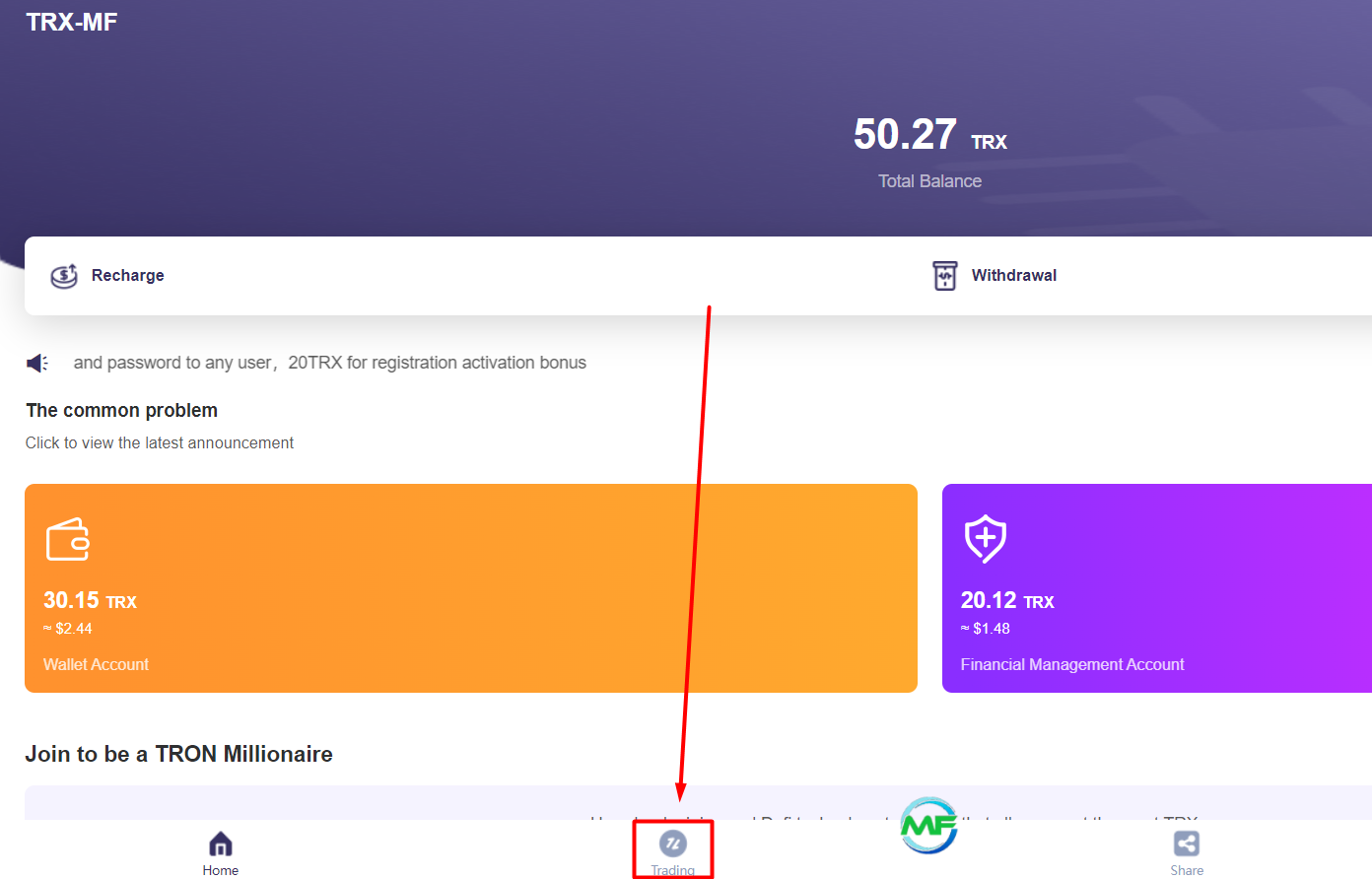
Task: Click the Withdrawal icon
Action: [x=945, y=276]
